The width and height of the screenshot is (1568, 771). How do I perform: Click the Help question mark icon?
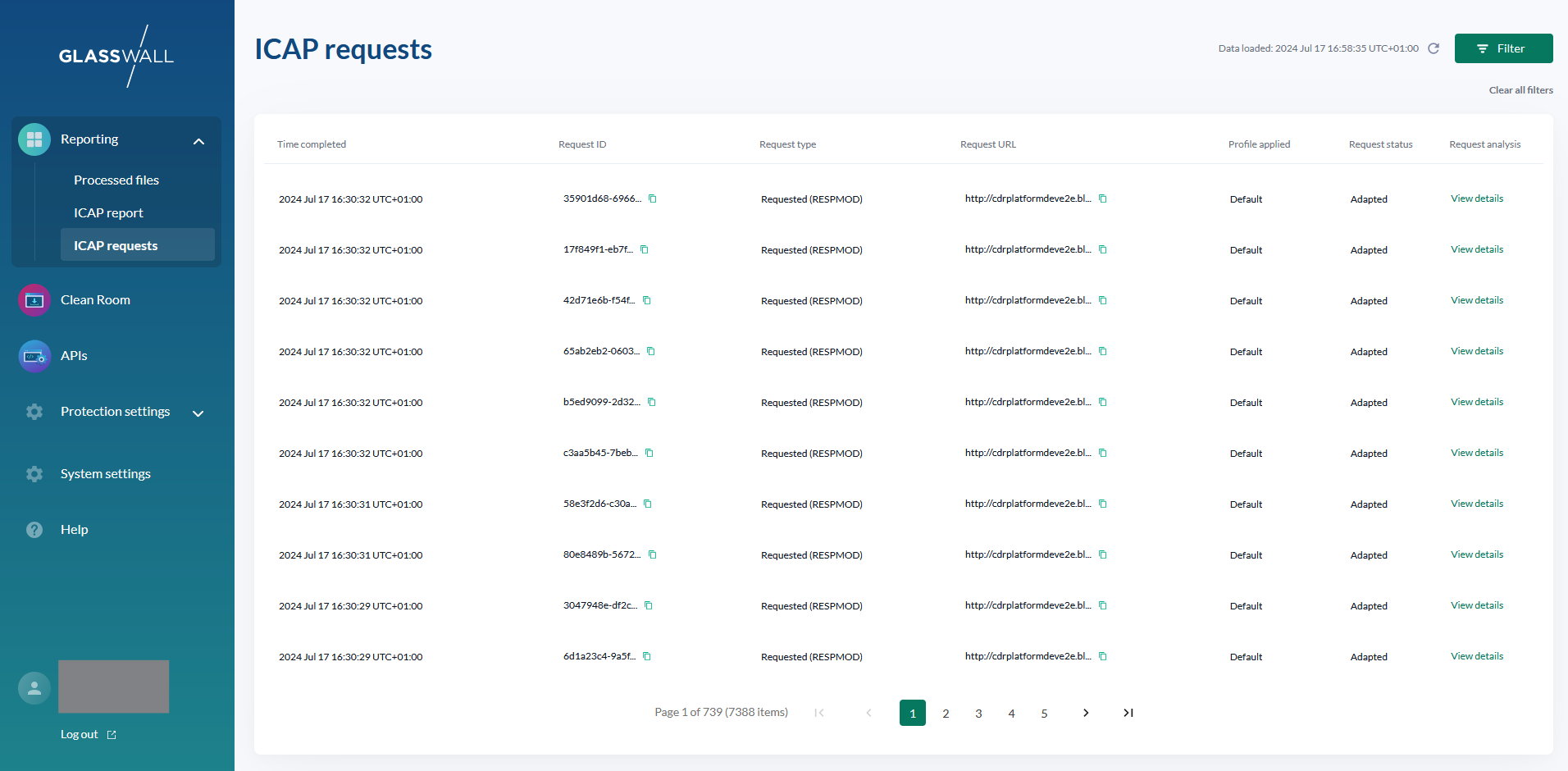click(x=34, y=530)
